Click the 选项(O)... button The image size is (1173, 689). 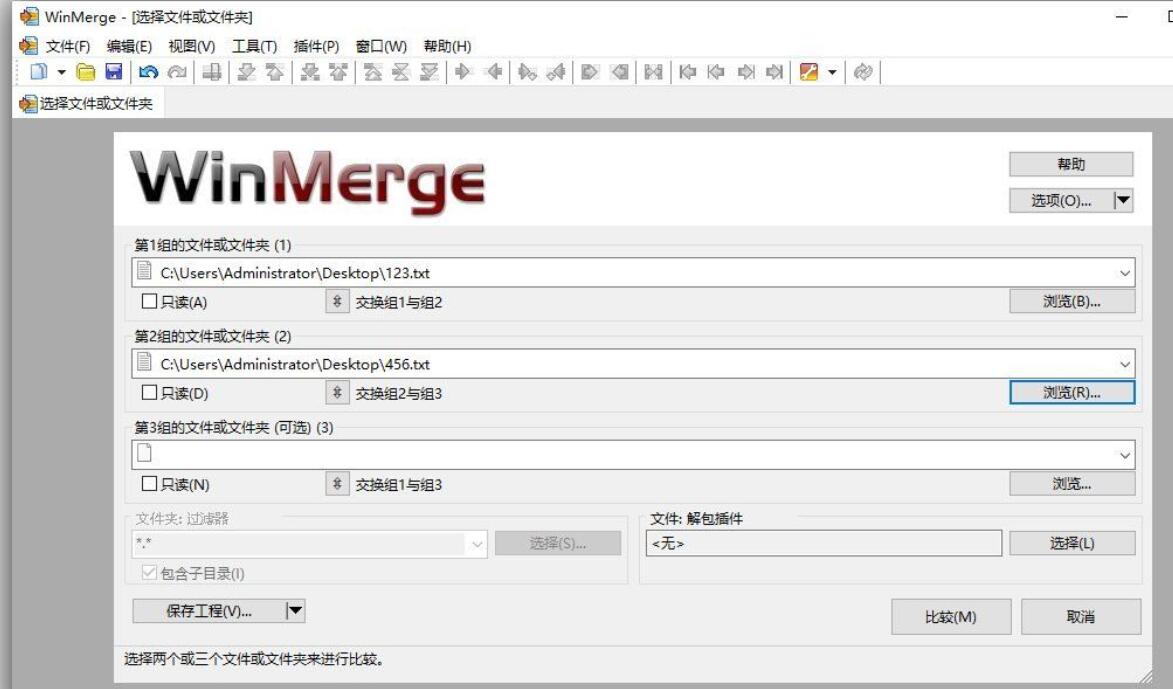(x=1061, y=200)
